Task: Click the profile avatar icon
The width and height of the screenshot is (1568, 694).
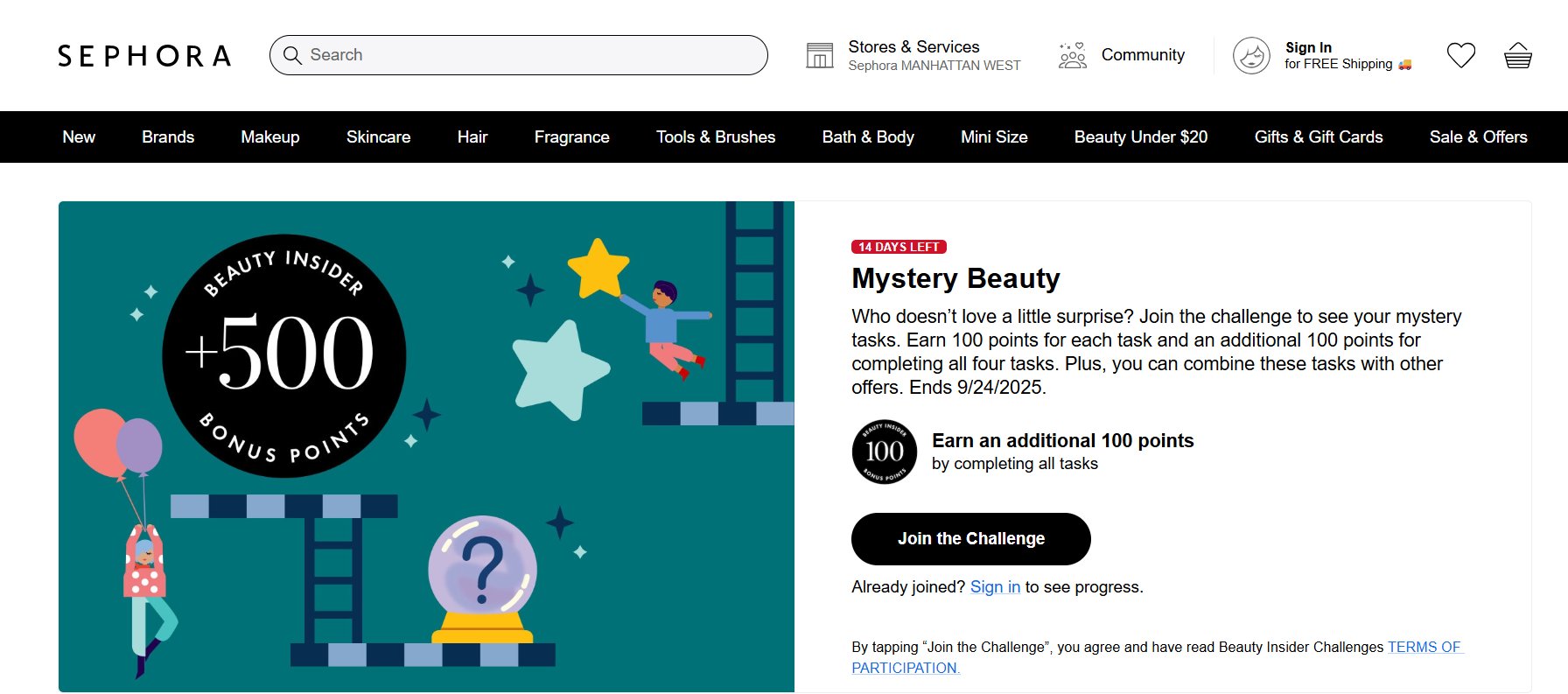Action: click(1251, 56)
